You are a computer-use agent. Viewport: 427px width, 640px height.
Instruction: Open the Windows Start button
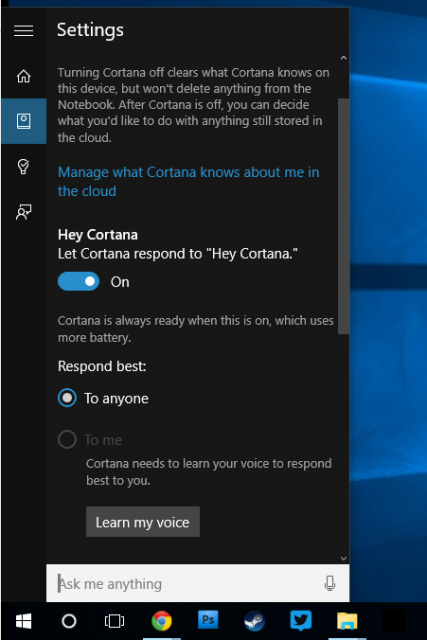(x=24, y=621)
